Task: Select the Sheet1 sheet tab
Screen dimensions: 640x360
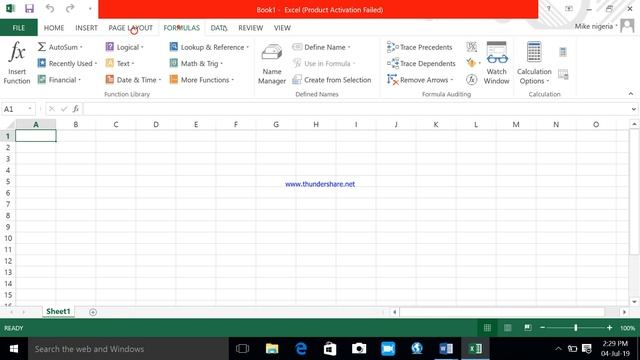Action: (58, 311)
